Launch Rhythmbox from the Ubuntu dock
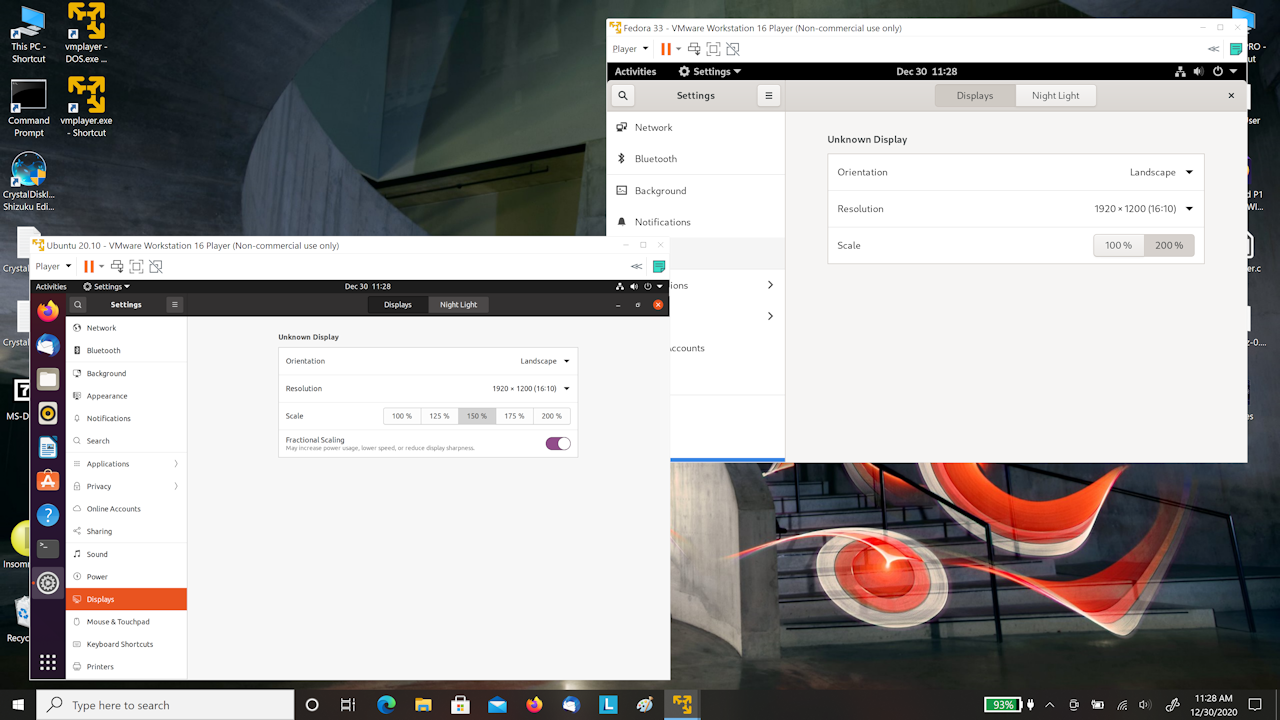The width and height of the screenshot is (1280, 720). click(48, 413)
